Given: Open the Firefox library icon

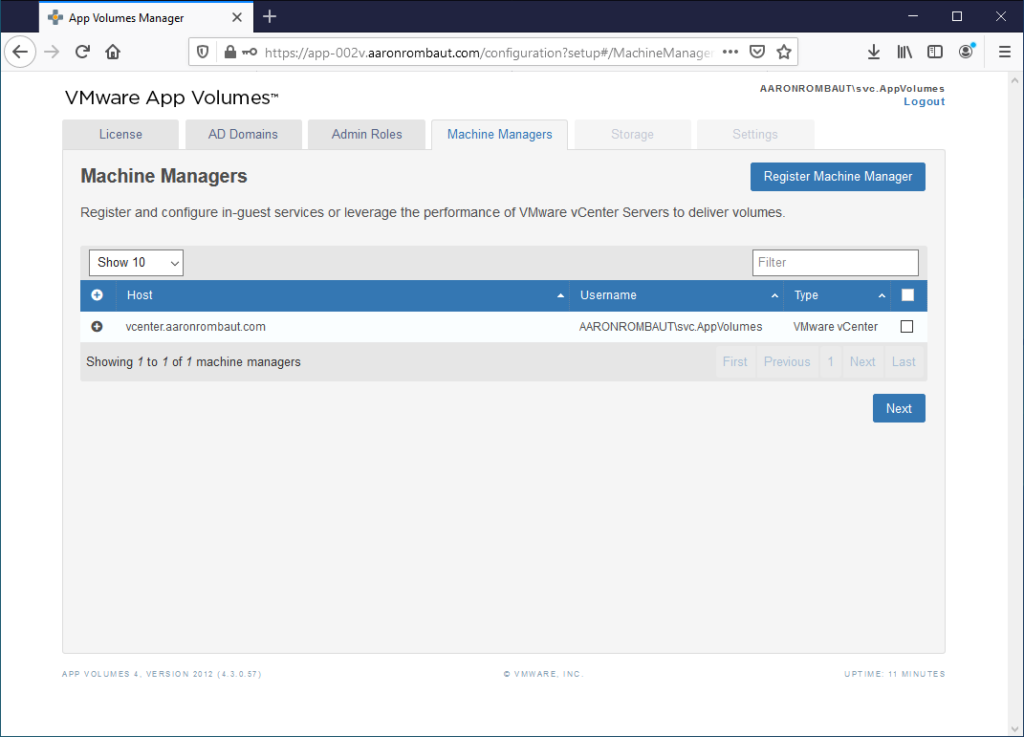Looking at the screenshot, I should point(904,52).
